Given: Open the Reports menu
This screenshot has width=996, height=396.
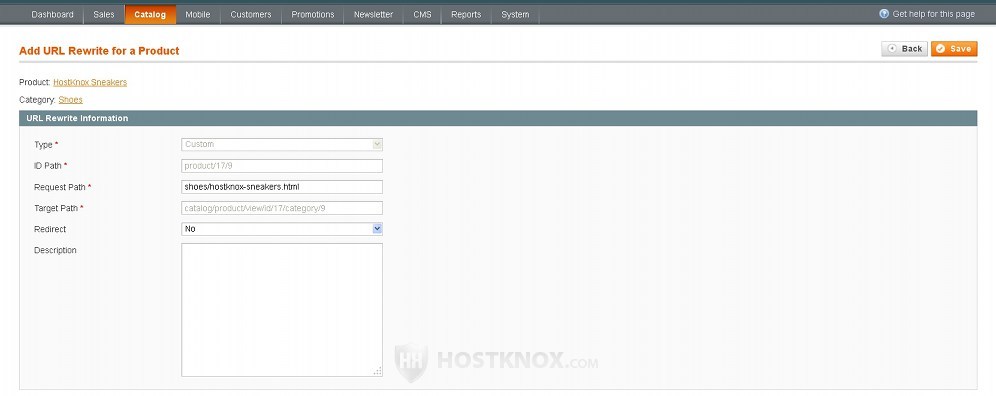Looking at the screenshot, I should 466,15.
